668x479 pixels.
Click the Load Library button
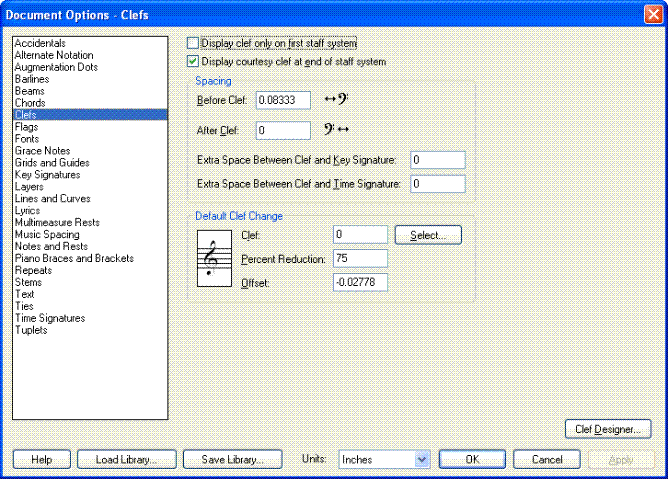pyautogui.click(x=126, y=459)
